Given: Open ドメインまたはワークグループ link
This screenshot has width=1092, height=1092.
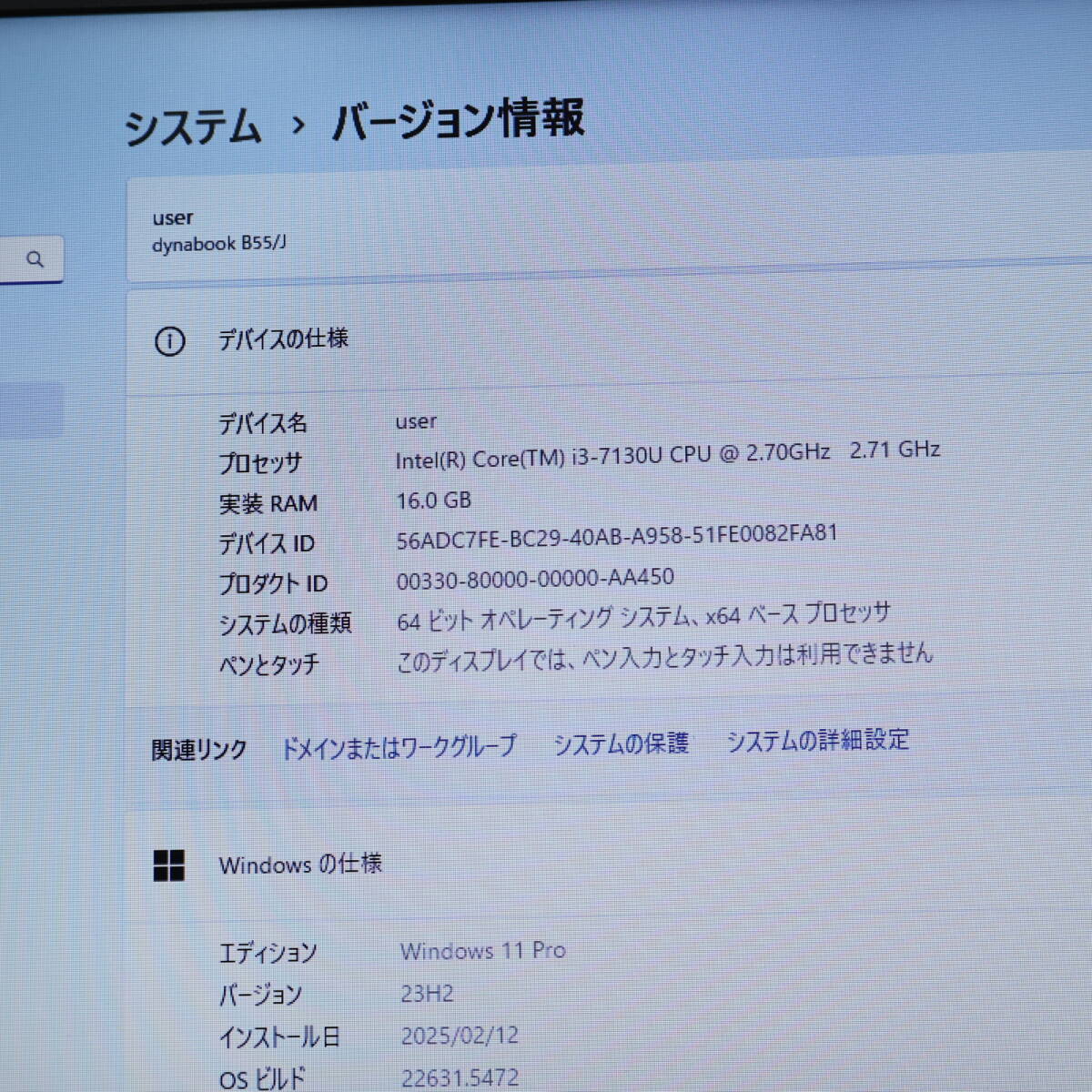Looking at the screenshot, I should coord(399,747).
